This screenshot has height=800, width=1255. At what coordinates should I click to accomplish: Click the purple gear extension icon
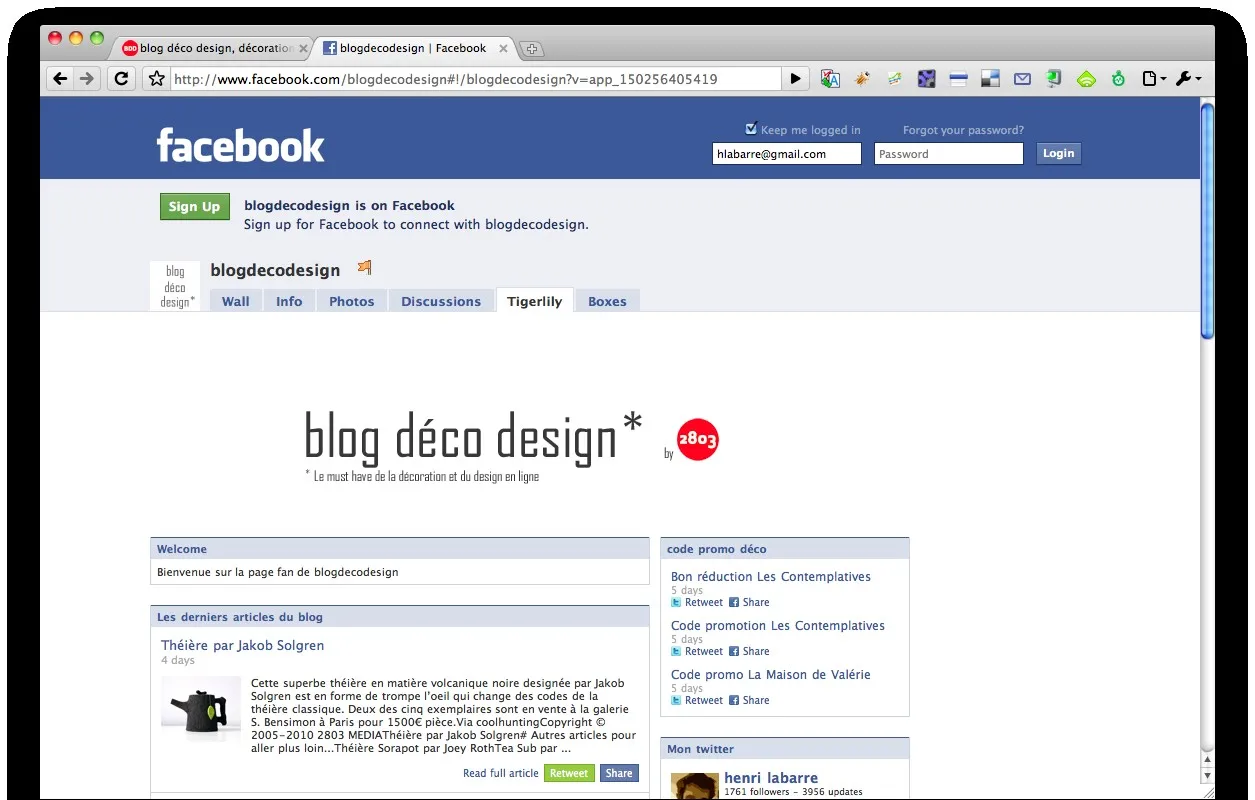click(x=926, y=79)
